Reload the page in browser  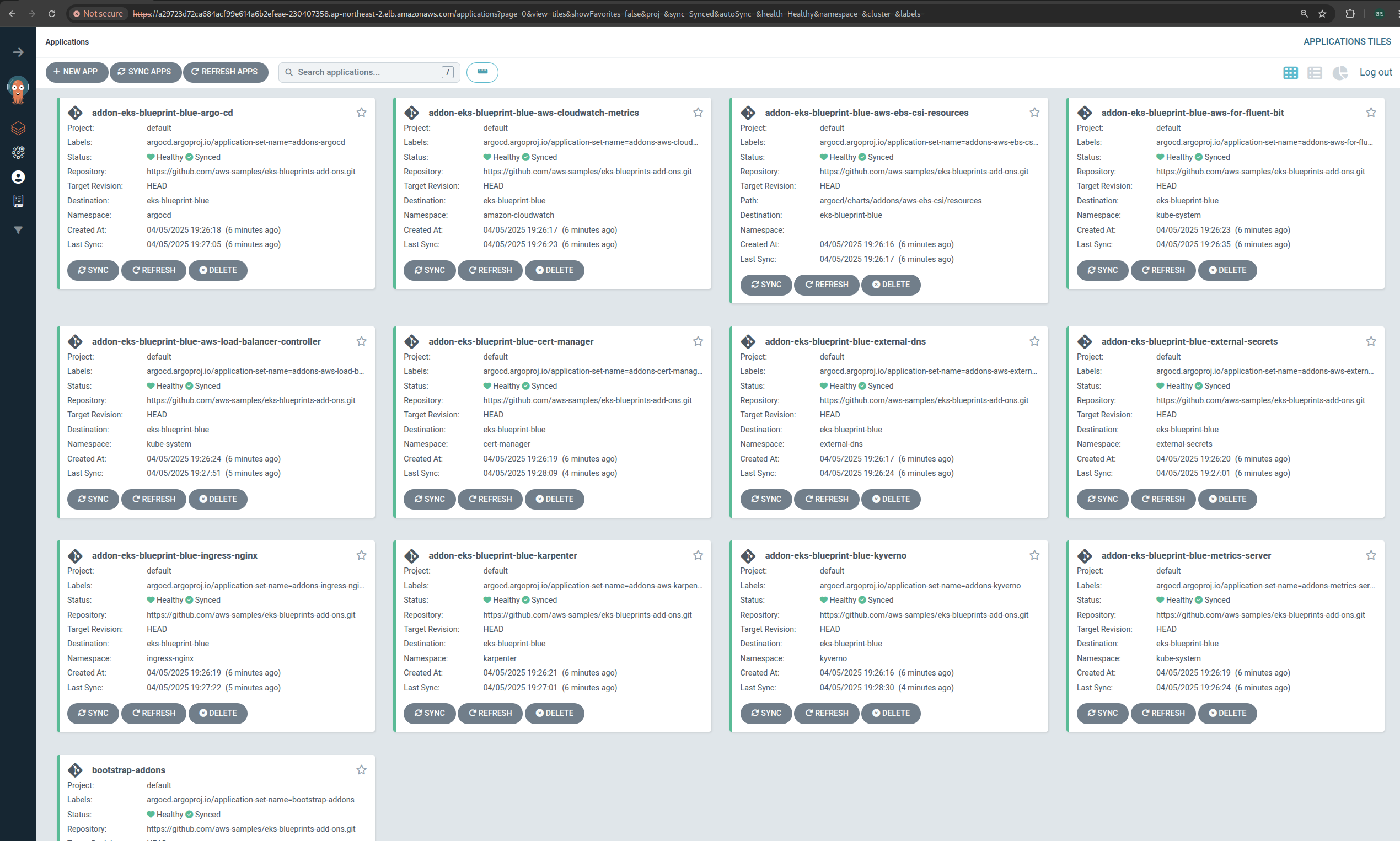point(52,14)
